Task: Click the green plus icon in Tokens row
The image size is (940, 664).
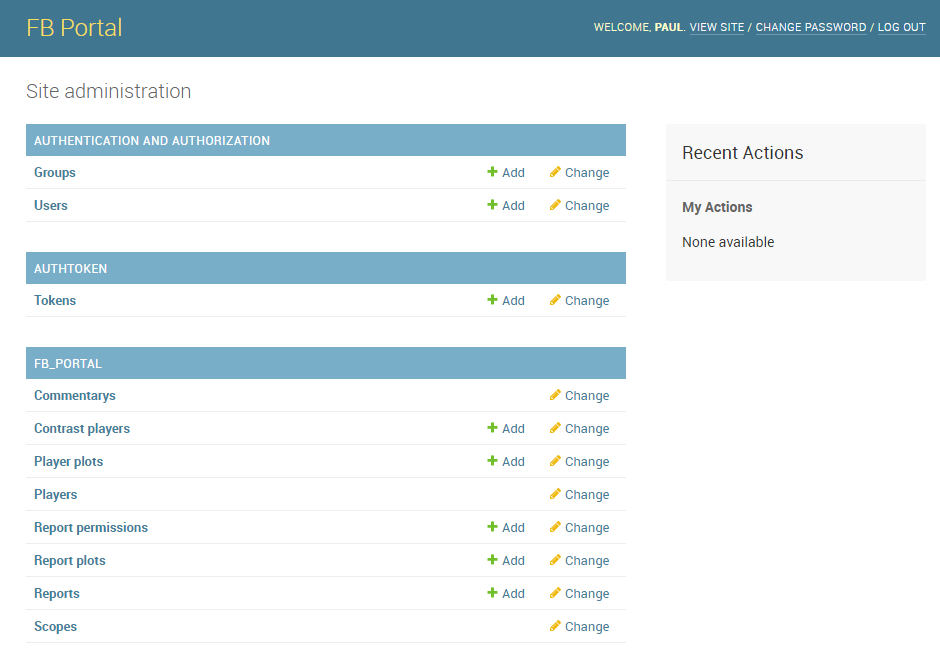Action: (492, 300)
